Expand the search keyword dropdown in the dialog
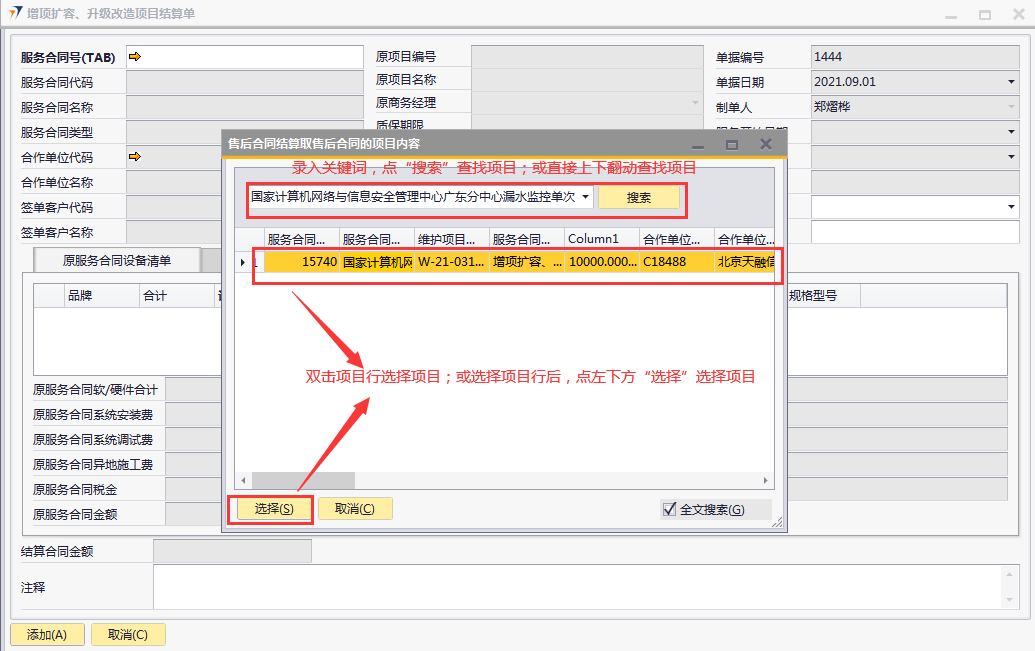The height and width of the screenshot is (651, 1035). tap(585, 198)
